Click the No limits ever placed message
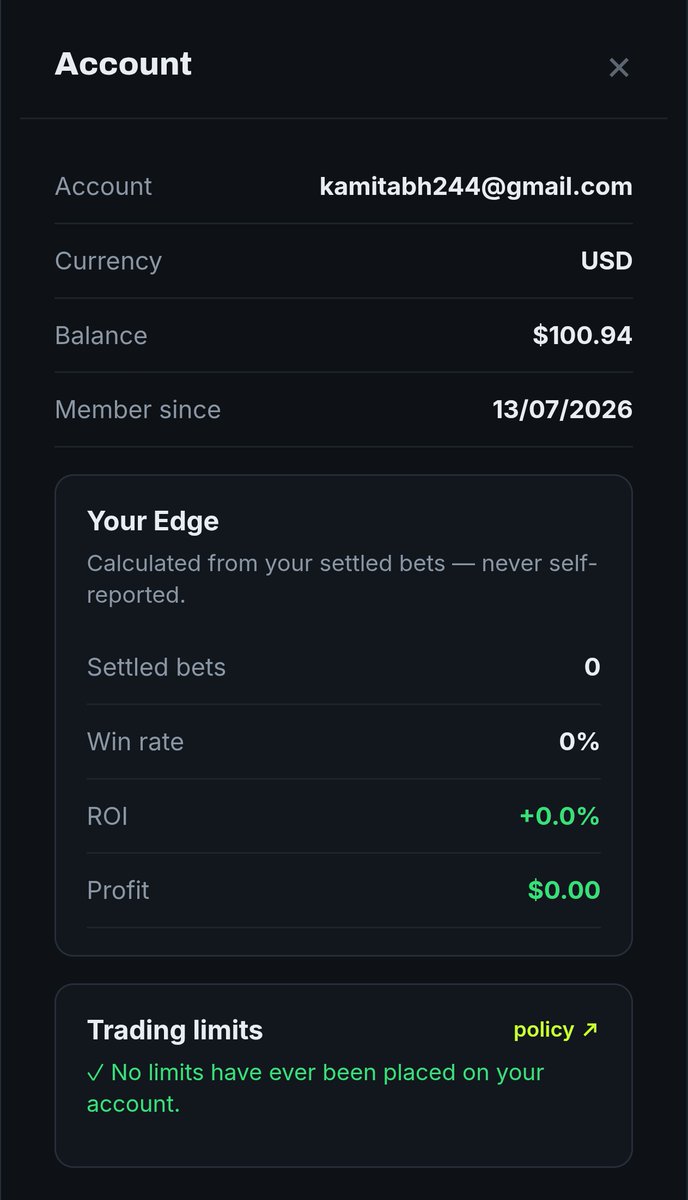The width and height of the screenshot is (688, 1200). pyautogui.click(x=315, y=1088)
